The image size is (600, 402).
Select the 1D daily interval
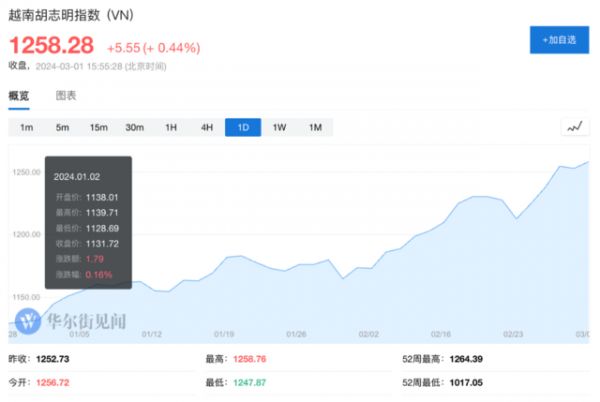pos(243,127)
